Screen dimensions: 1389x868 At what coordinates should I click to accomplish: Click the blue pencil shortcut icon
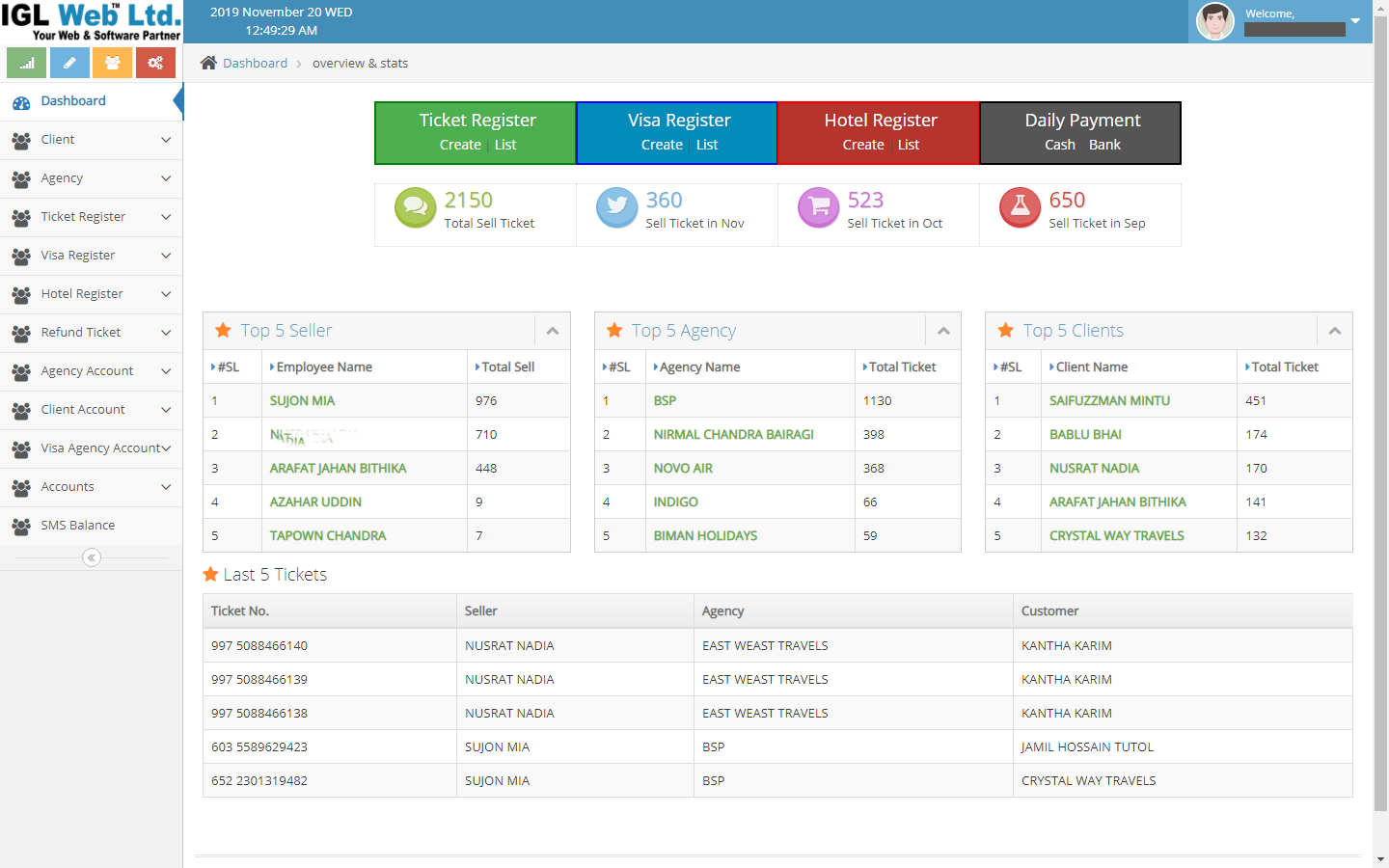point(69,63)
